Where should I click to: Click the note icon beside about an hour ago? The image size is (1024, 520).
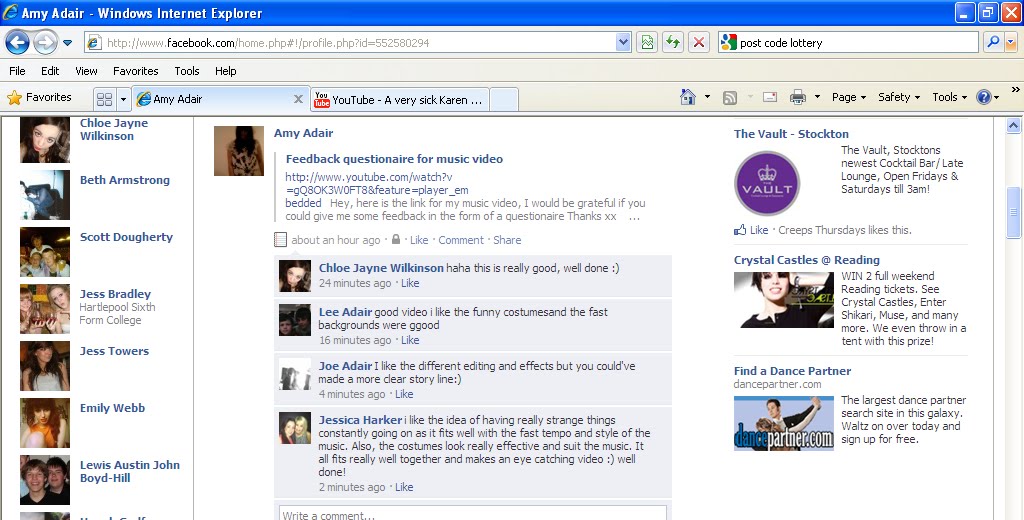tap(280, 240)
